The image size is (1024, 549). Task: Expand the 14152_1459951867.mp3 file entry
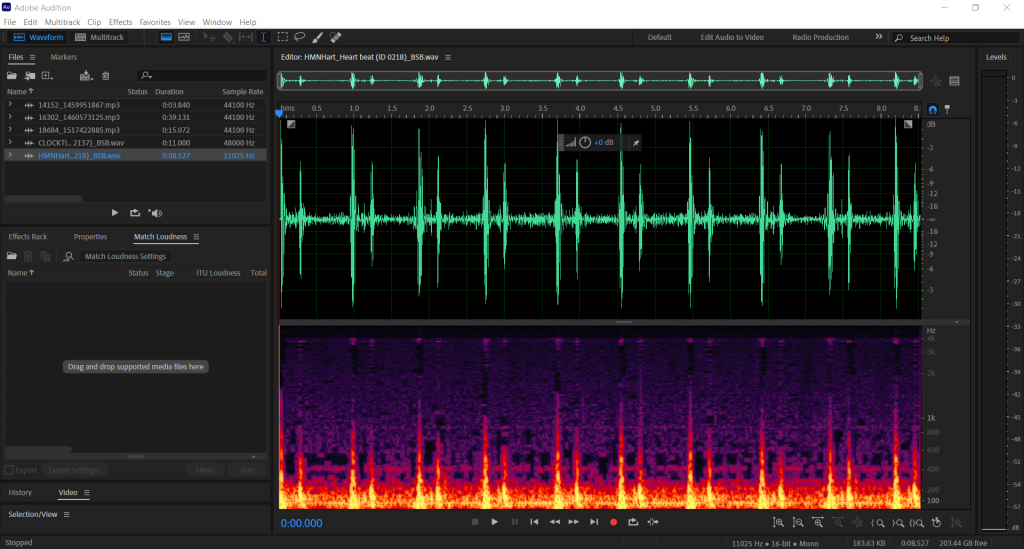[10, 104]
